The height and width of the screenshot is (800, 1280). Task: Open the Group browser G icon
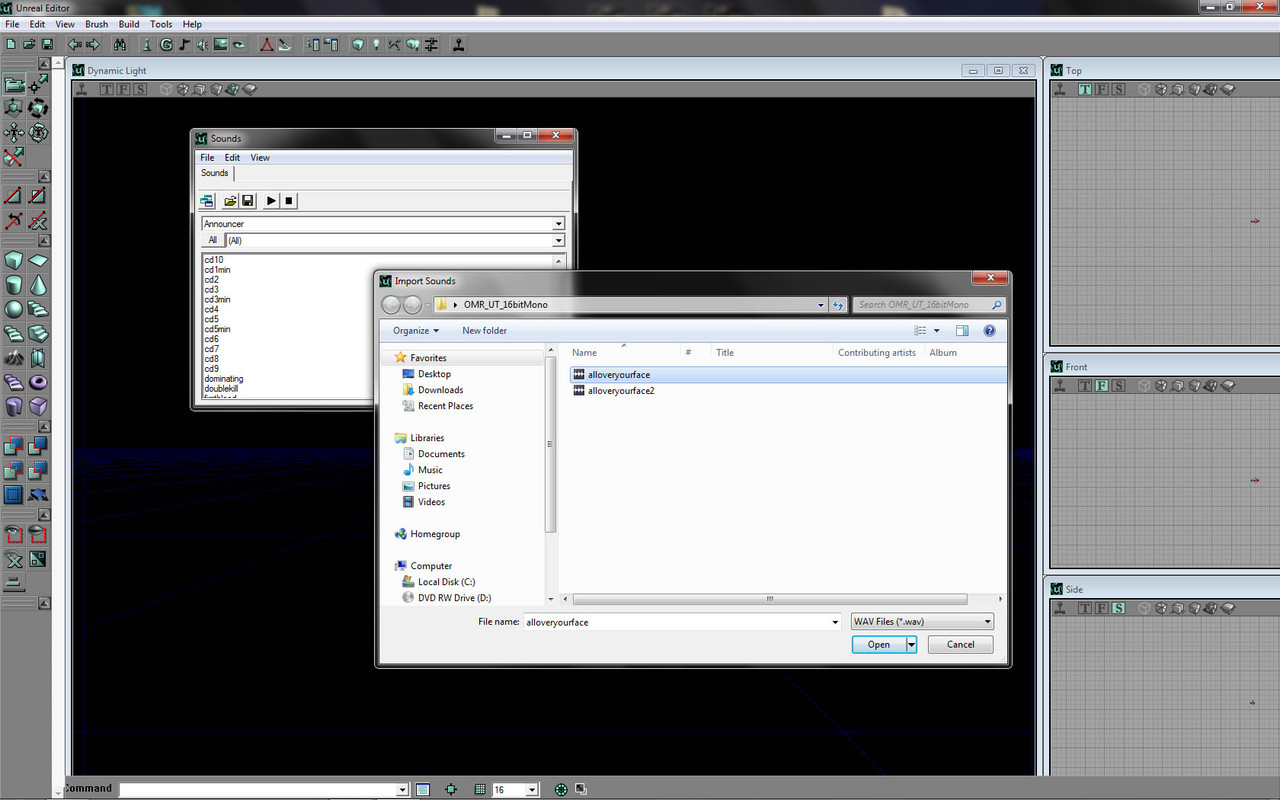[x=165, y=45]
